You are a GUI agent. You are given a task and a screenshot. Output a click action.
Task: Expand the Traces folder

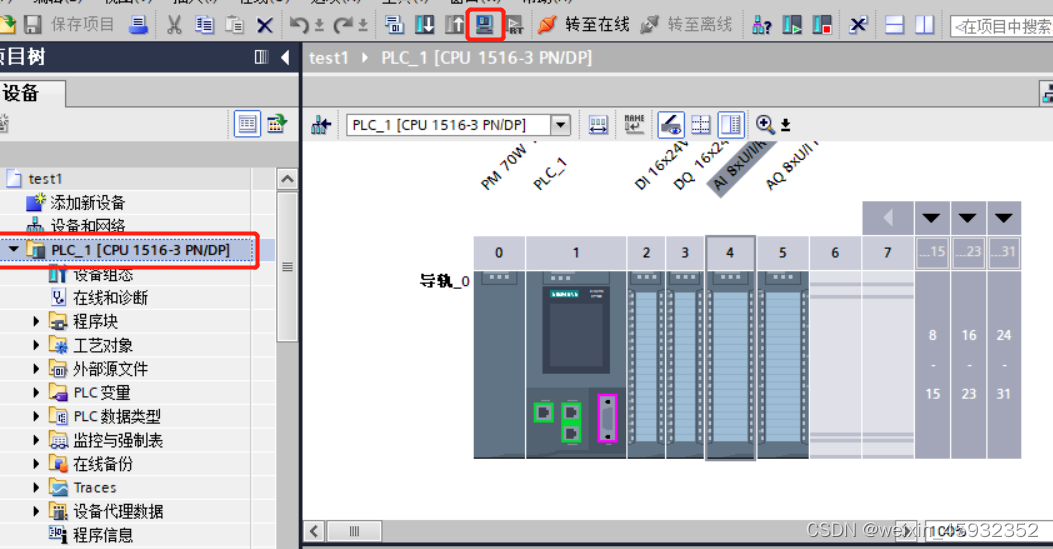(36, 487)
